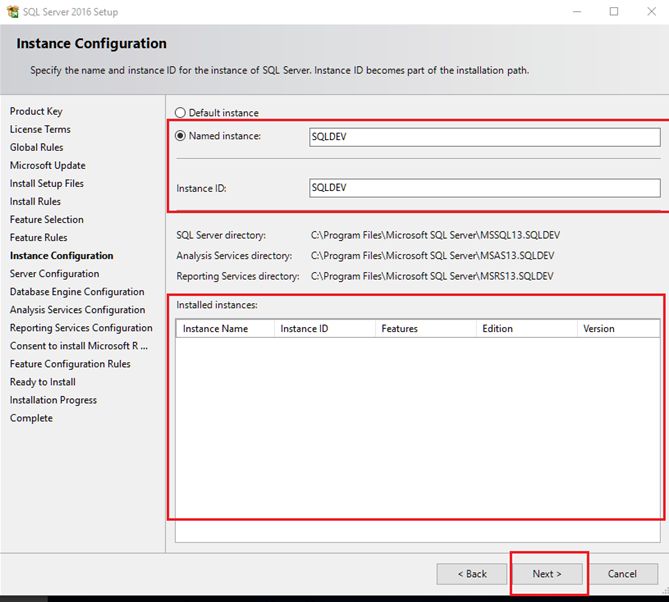The height and width of the screenshot is (602, 669).
Task: Open the Global Rules step
Action: [37, 147]
